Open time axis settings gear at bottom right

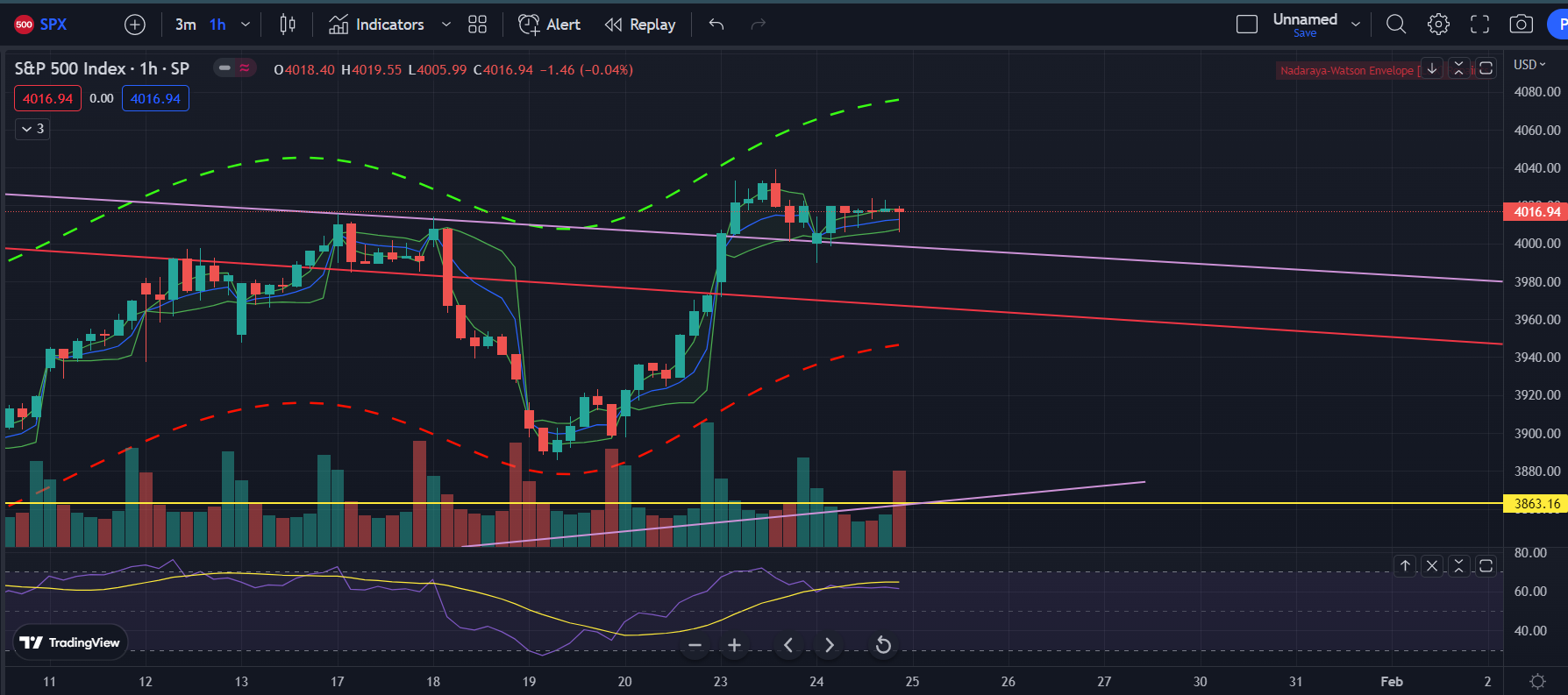pos(1537,681)
